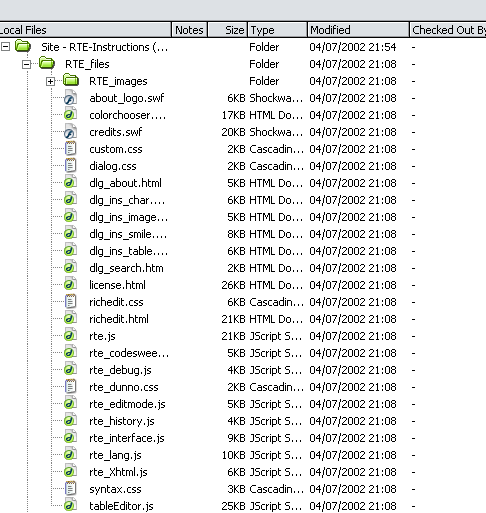The image size is (486, 513).
Task: Click the Checked Out By column header
Action: point(448,30)
